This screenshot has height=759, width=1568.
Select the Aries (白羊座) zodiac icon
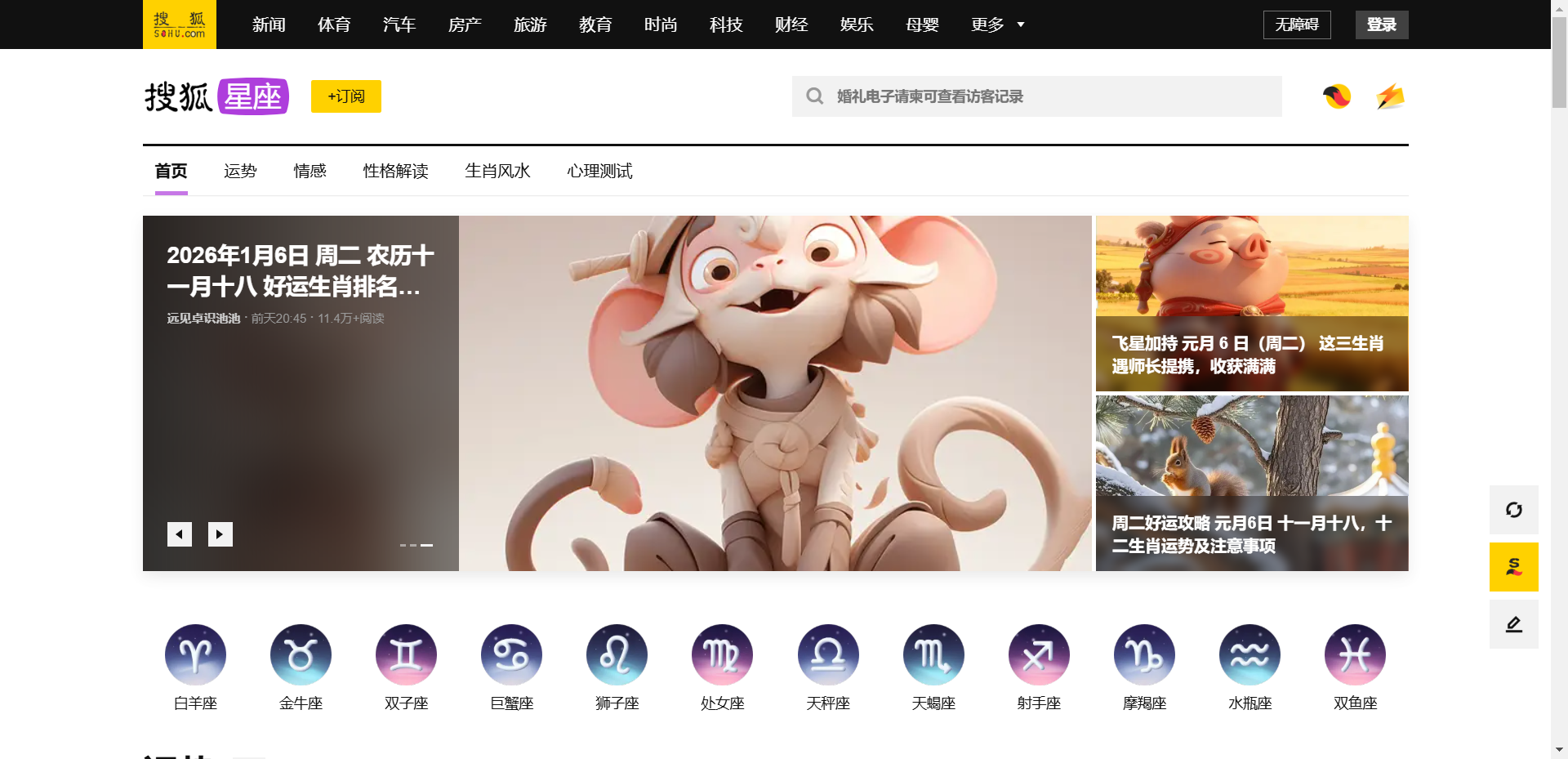(x=194, y=654)
